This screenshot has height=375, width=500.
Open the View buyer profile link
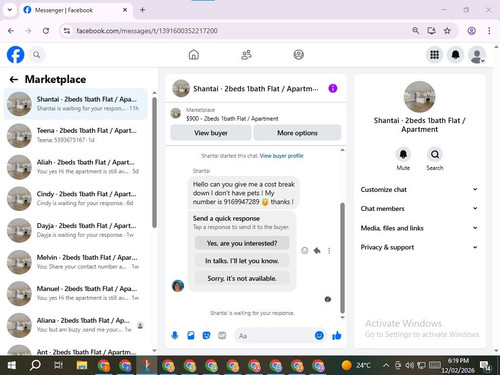coord(282,156)
